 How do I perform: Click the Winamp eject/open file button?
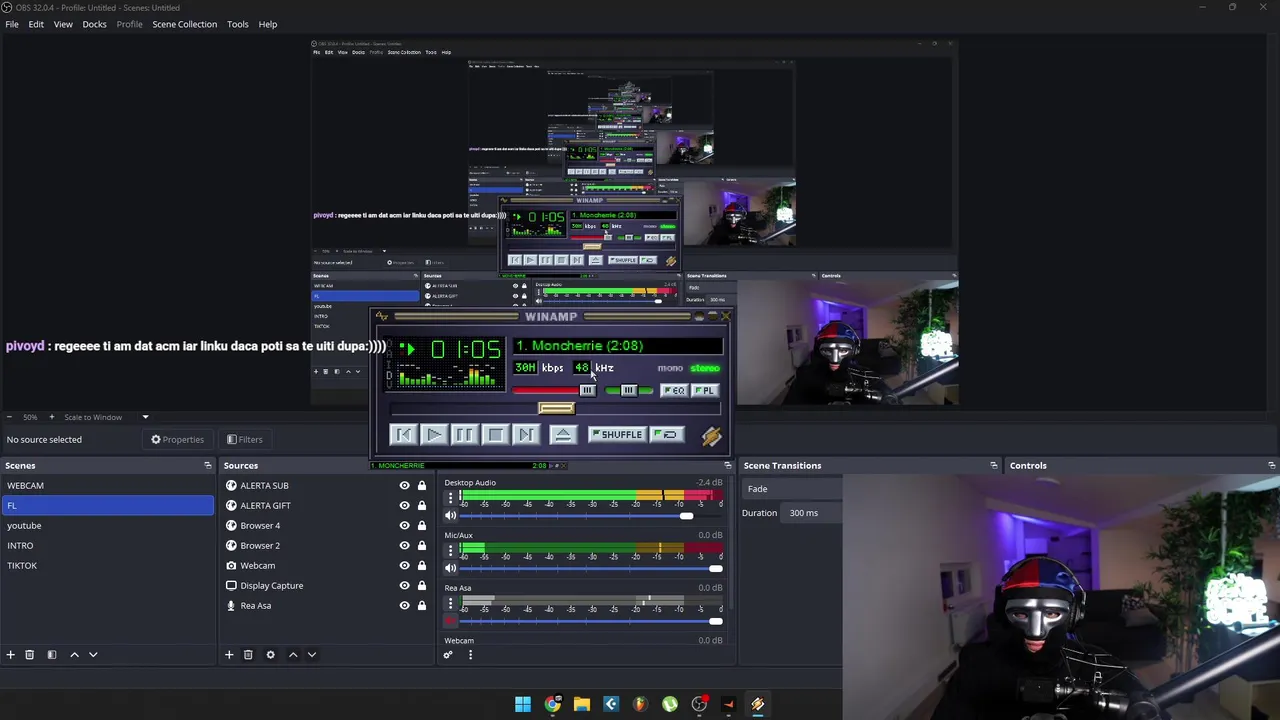pos(563,435)
